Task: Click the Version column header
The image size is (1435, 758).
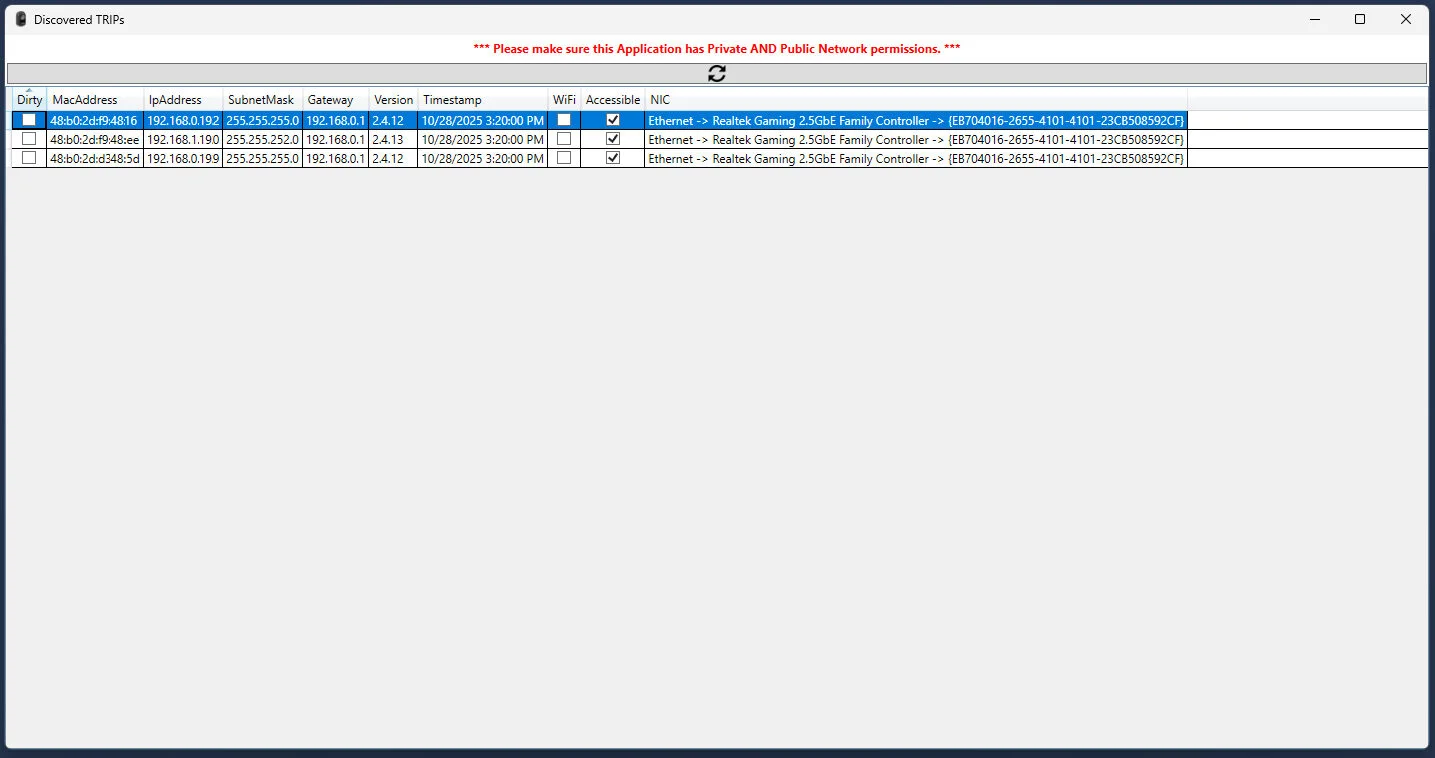Action: click(x=393, y=100)
